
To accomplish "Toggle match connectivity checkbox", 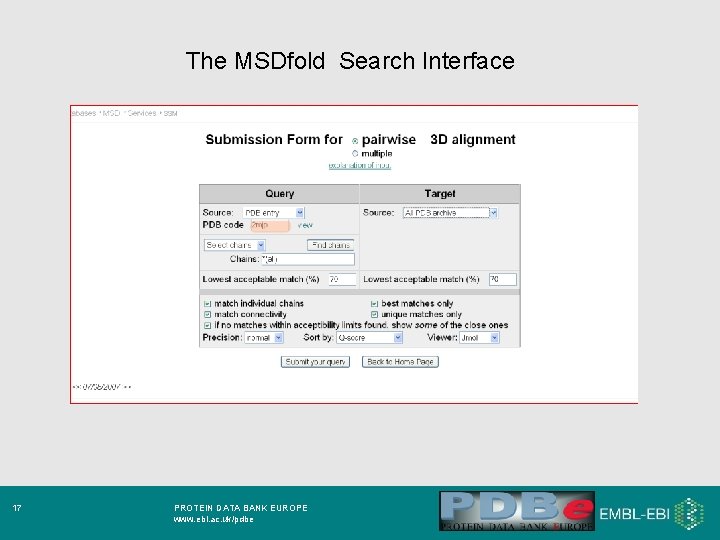I will click(208, 315).
